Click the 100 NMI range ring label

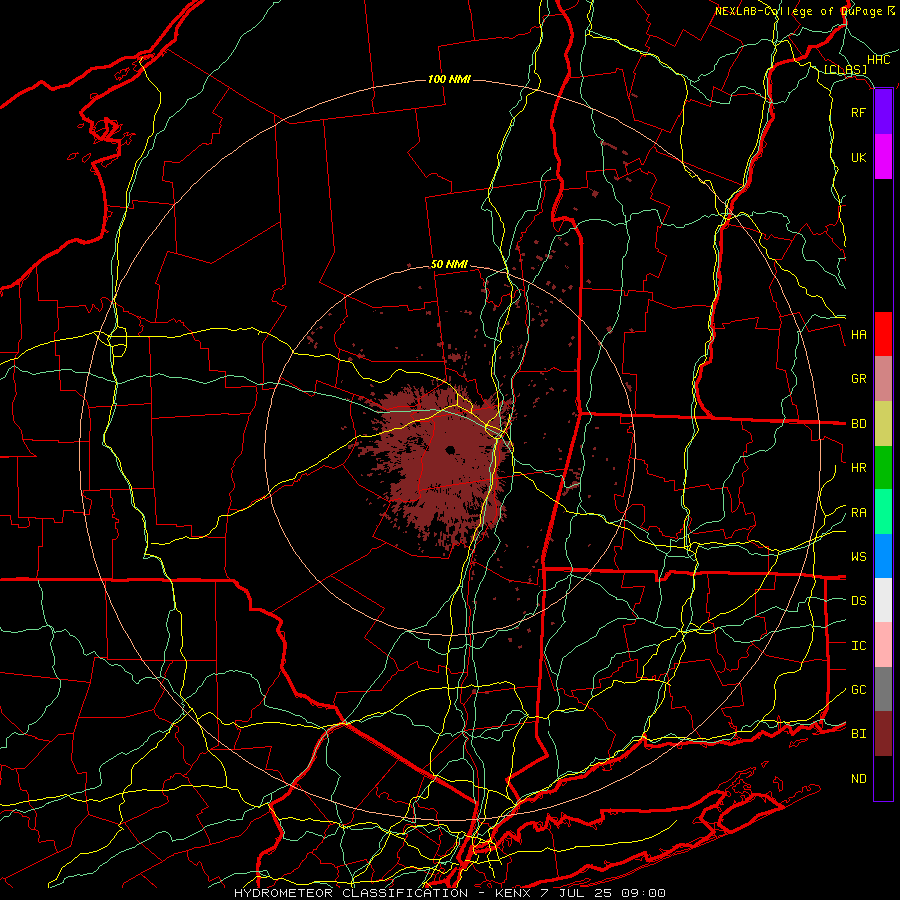449,79
